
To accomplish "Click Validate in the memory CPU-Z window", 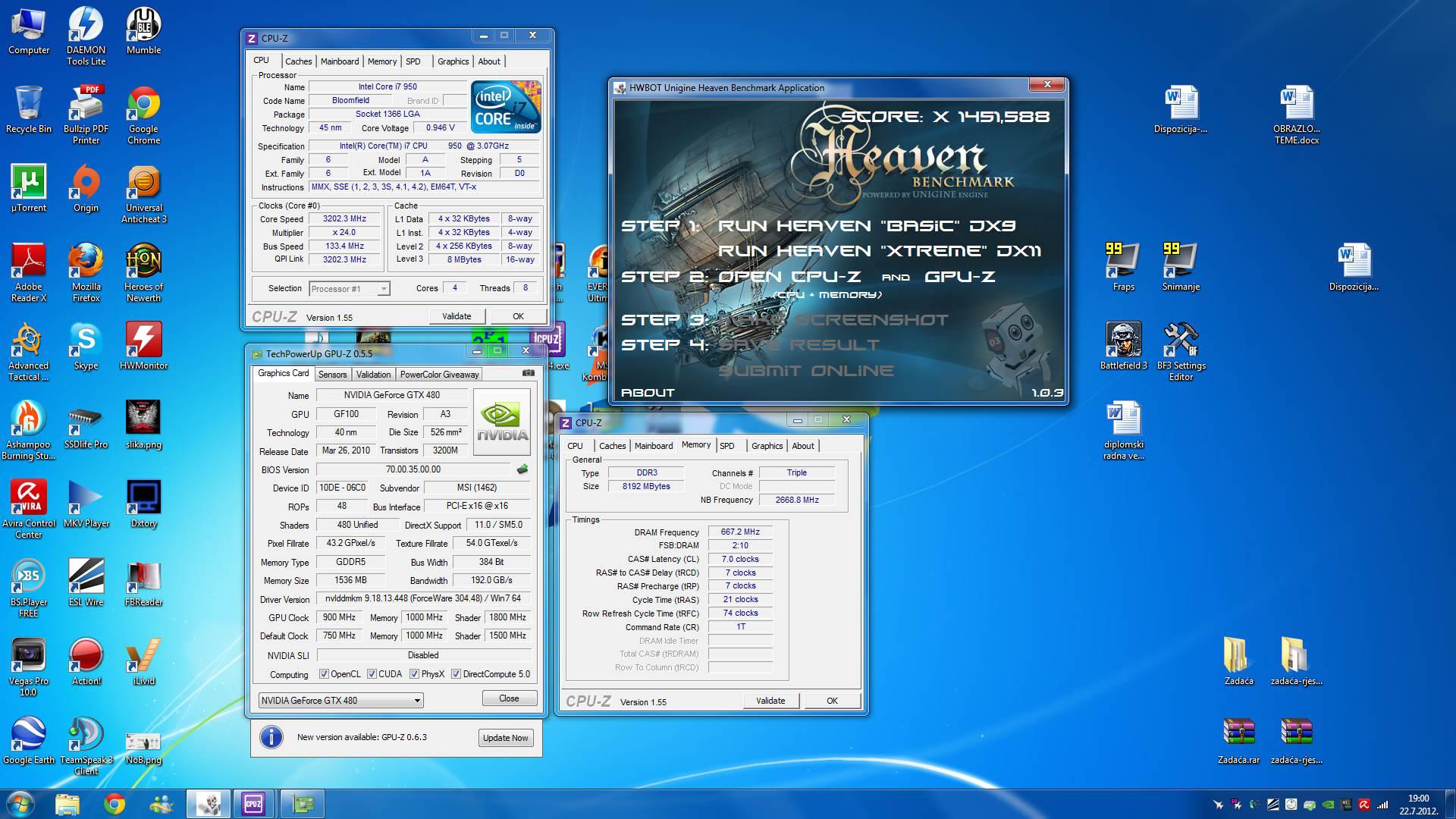I will click(770, 701).
